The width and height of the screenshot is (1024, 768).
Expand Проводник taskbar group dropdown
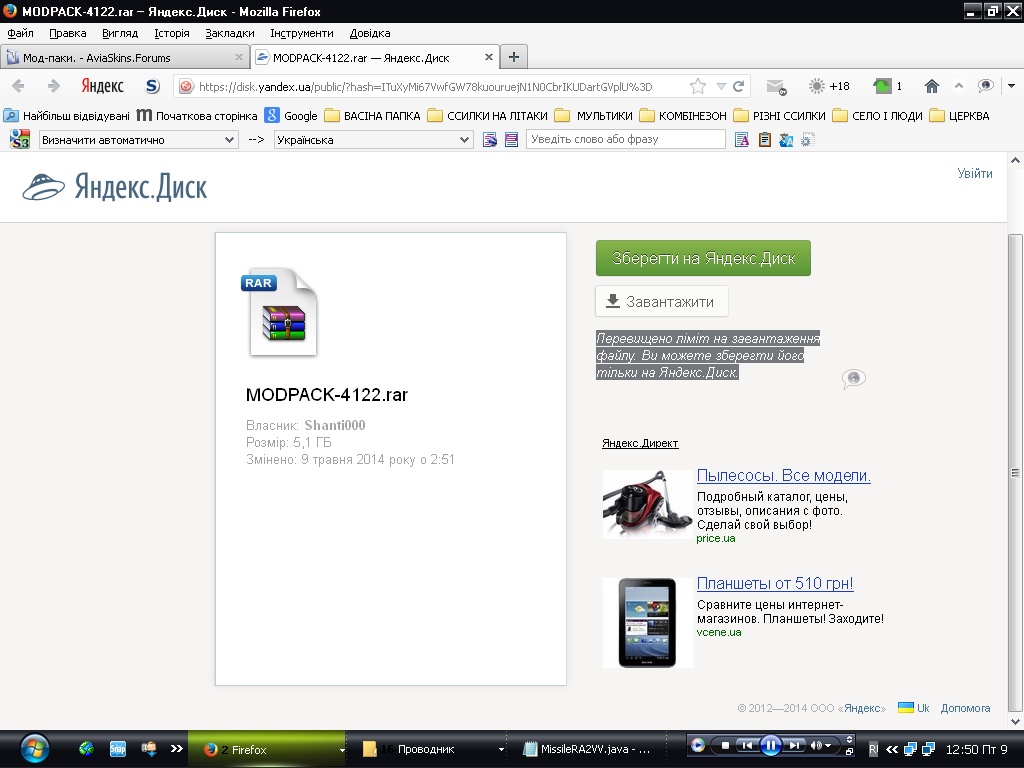click(501, 750)
